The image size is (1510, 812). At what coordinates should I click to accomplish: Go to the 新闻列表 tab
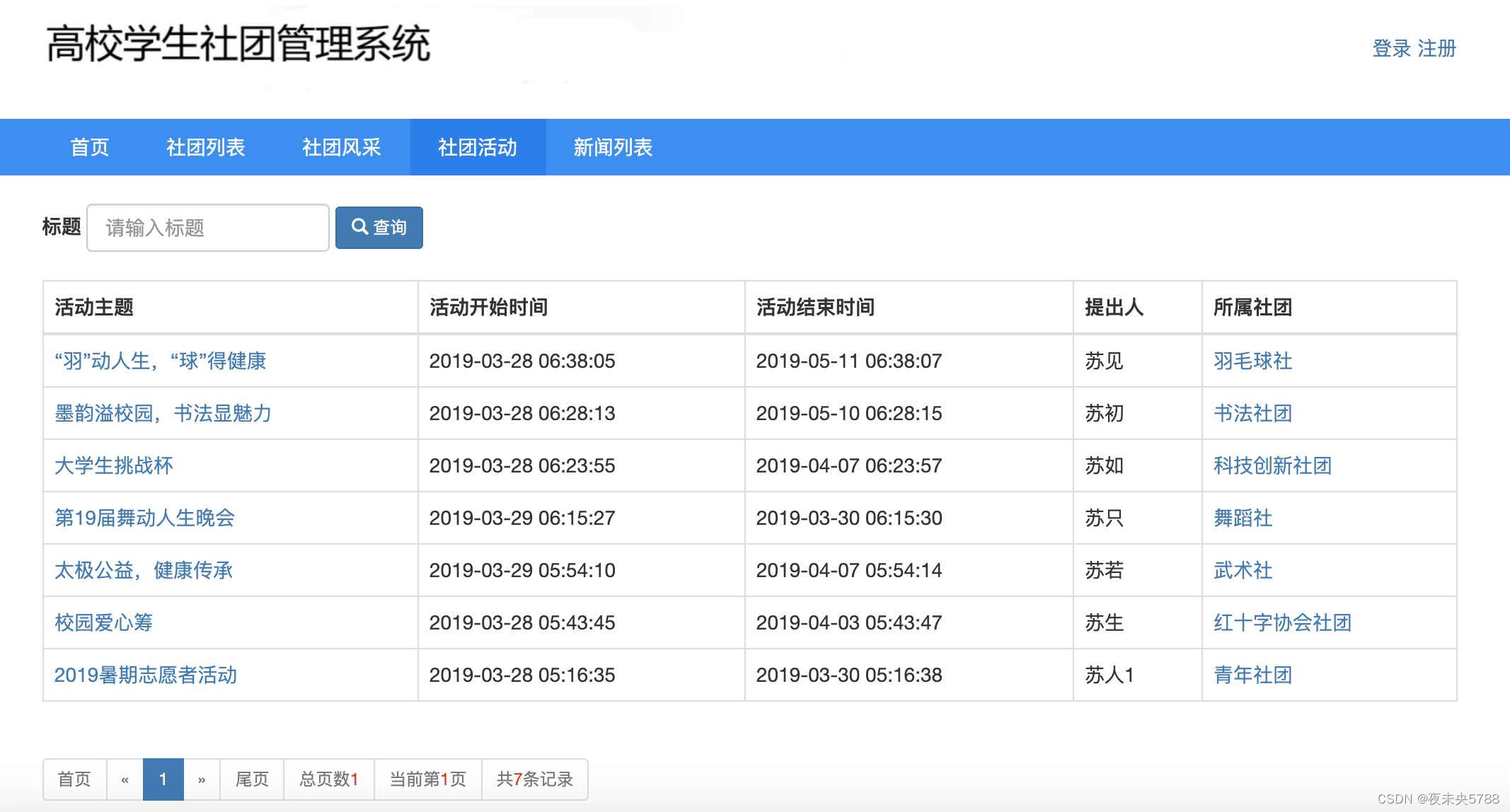[613, 147]
